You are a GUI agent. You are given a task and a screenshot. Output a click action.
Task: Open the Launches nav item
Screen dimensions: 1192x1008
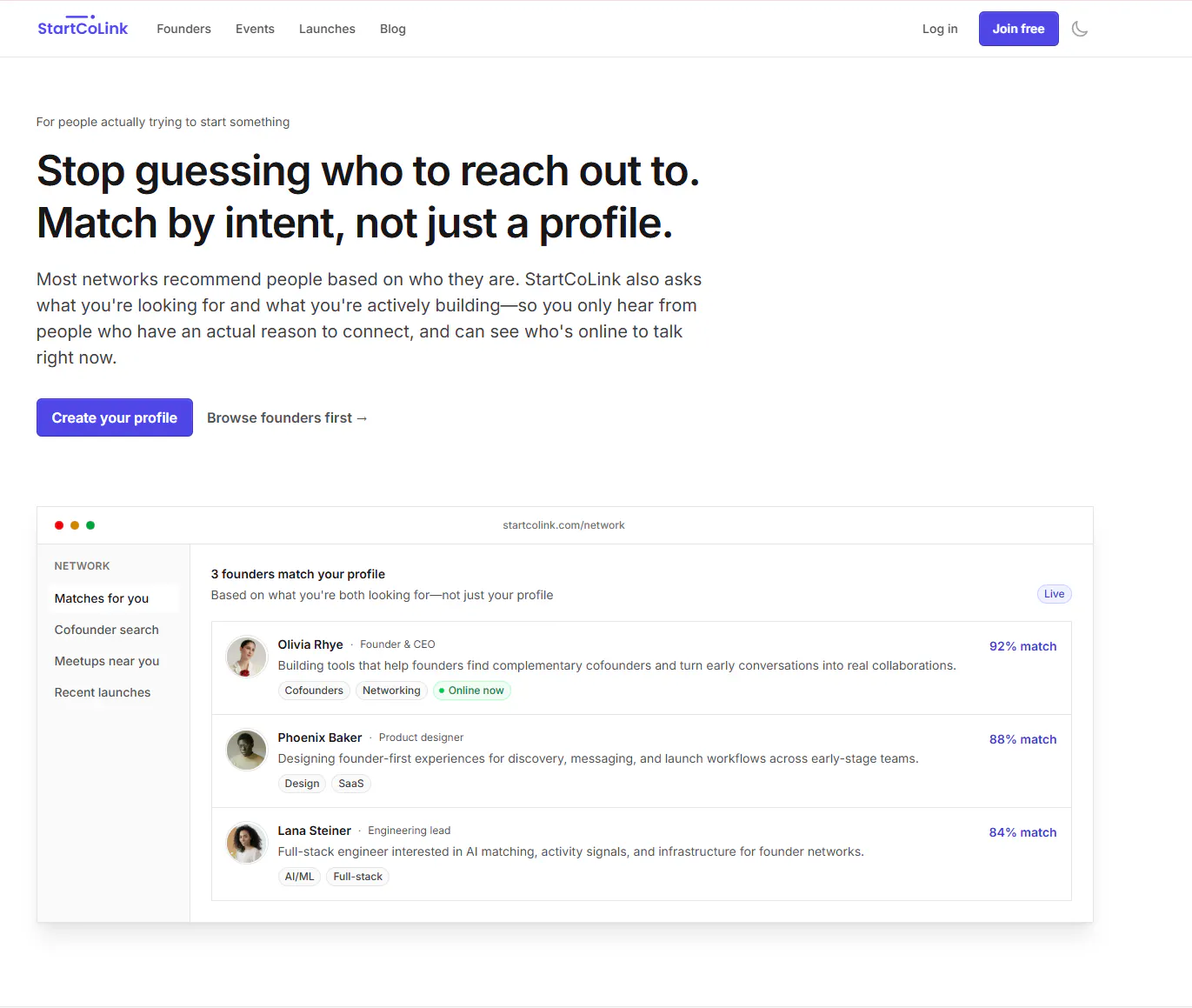[327, 29]
